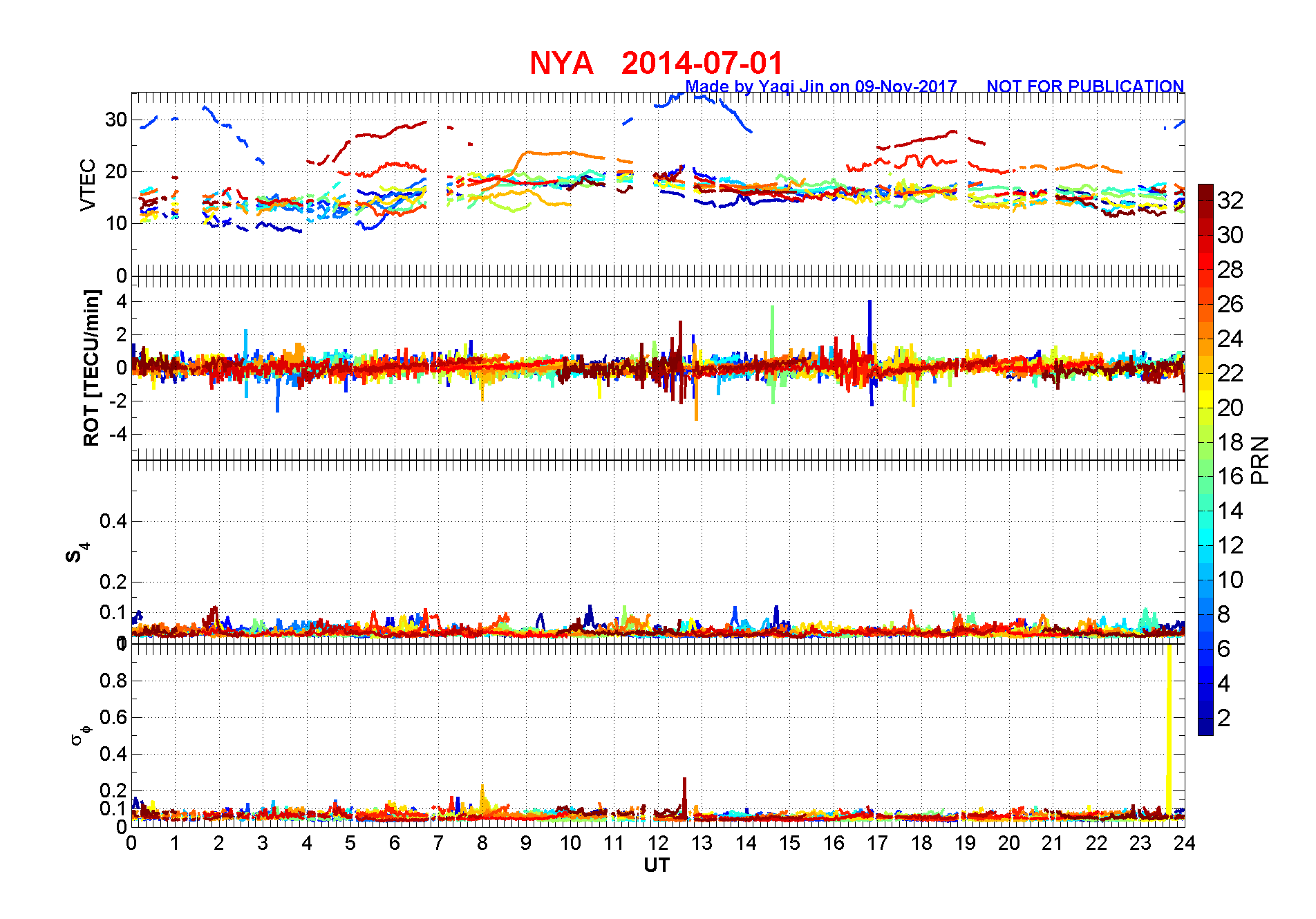The width and height of the screenshot is (1316, 919).
Task: Click S4 axis tick '0.4'
Action: 114,521
